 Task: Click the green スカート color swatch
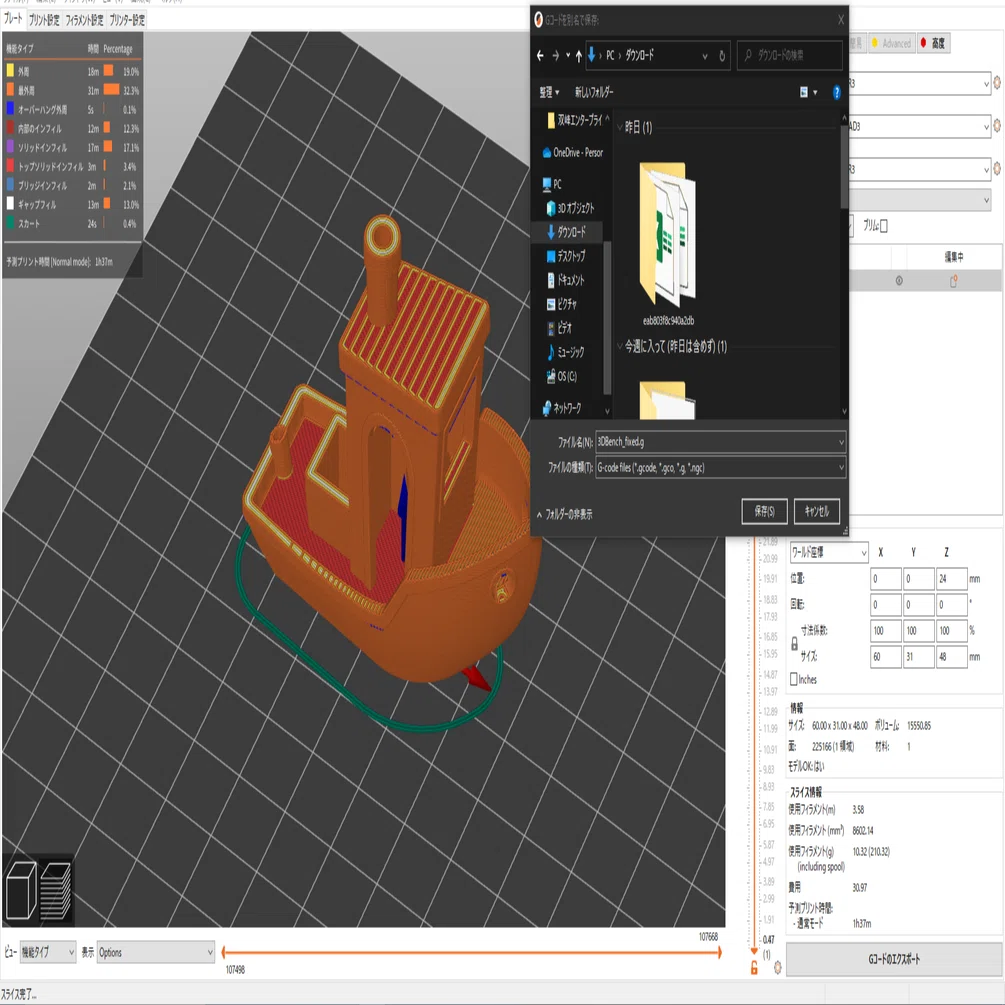tap(10, 223)
